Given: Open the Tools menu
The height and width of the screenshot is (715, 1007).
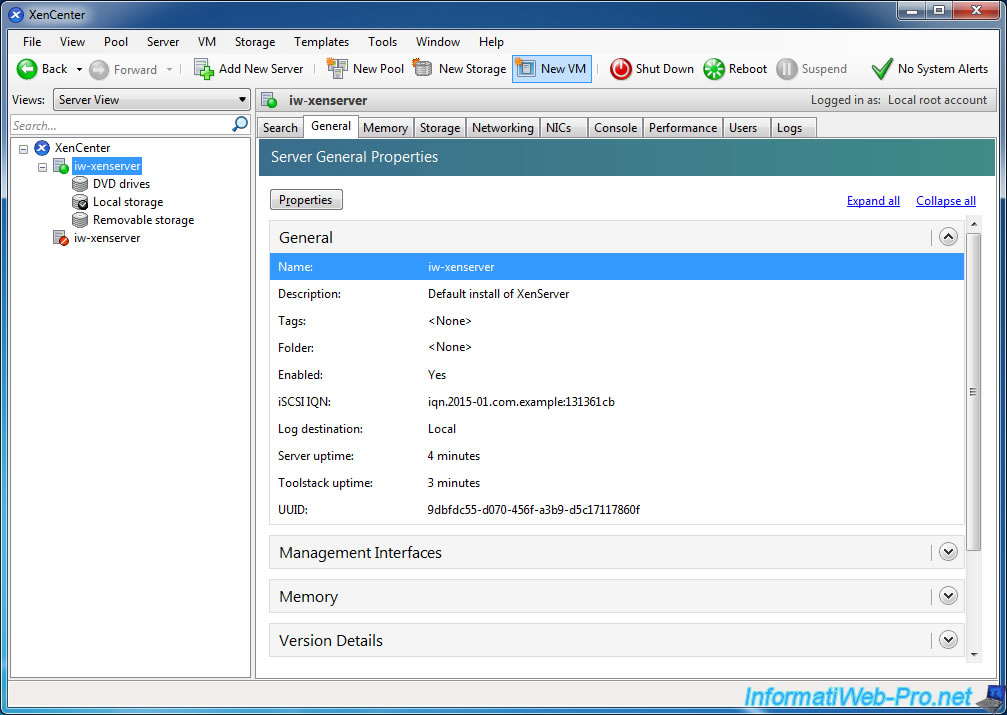Looking at the screenshot, I should pos(382,42).
